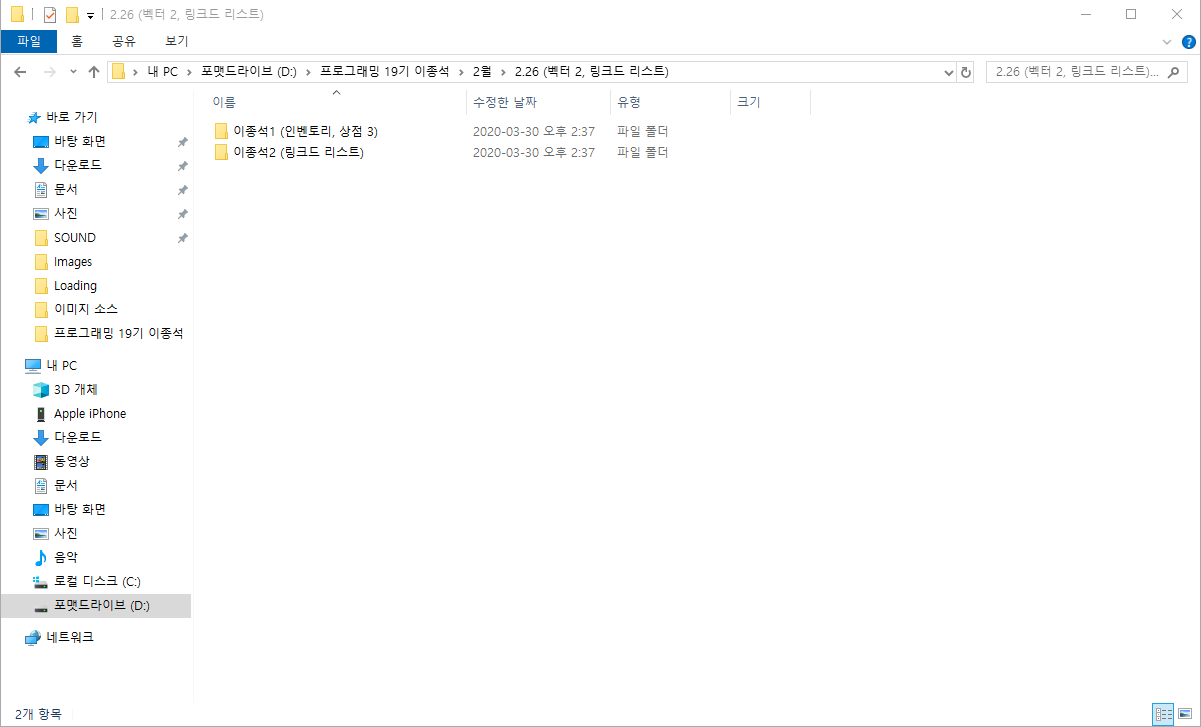Screen dimensions: 1201x727
Task: Switch to the 홈 ribbon tab
Action: click(x=77, y=41)
